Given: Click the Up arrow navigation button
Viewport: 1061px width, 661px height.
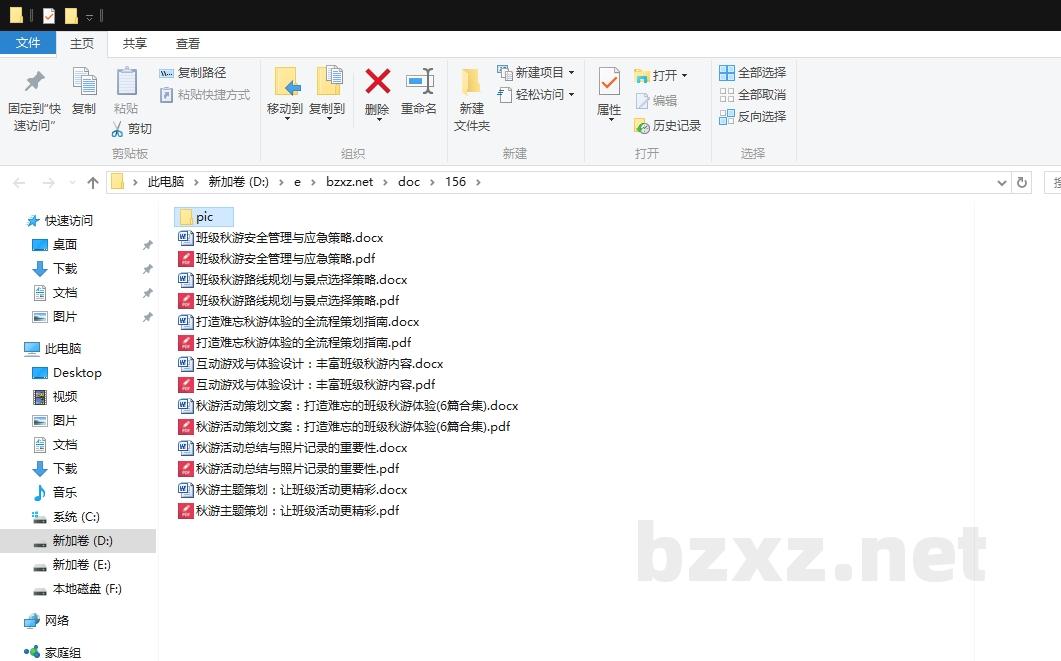Looking at the screenshot, I should 93,182.
